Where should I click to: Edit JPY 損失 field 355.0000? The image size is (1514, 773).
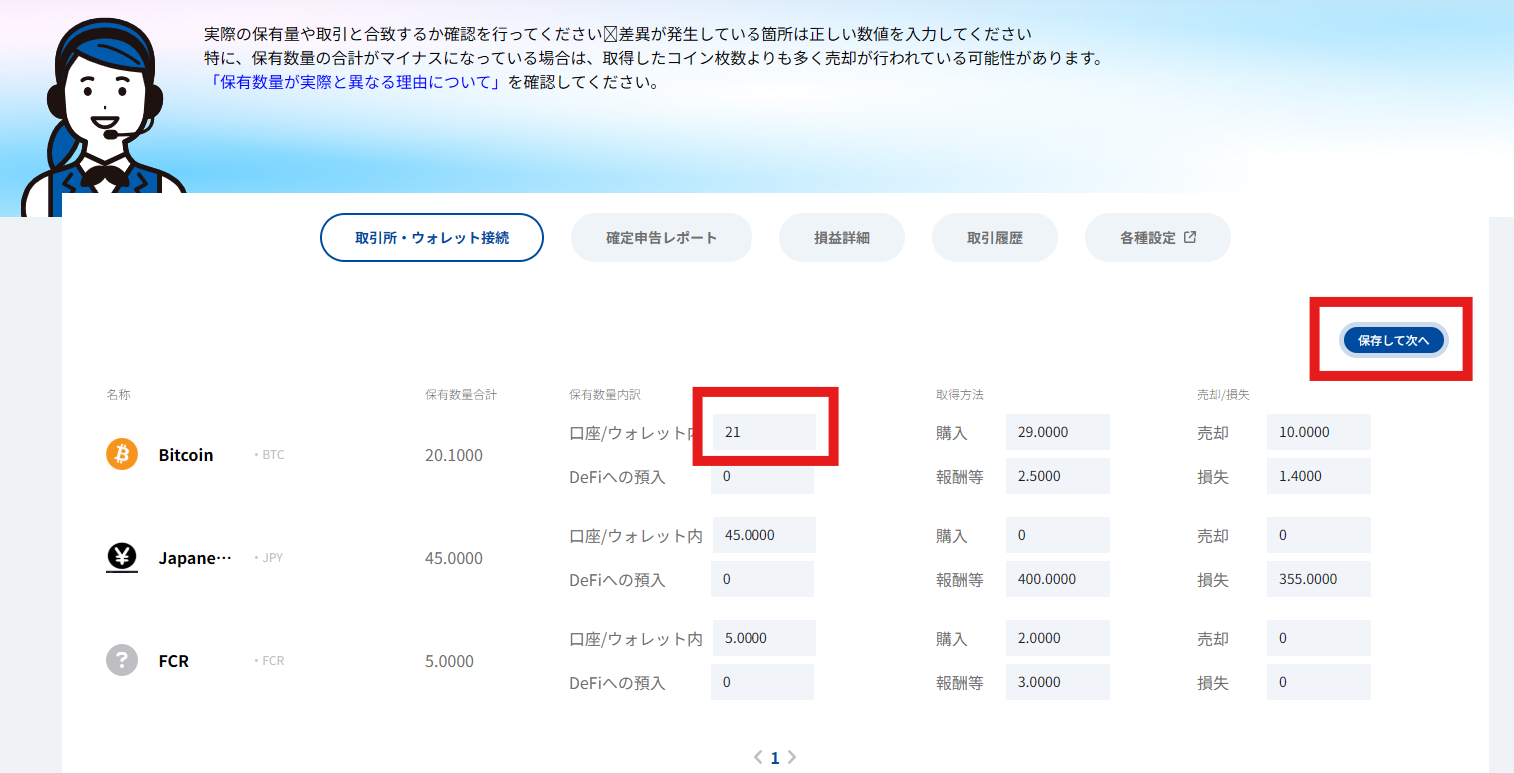pos(1319,579)
